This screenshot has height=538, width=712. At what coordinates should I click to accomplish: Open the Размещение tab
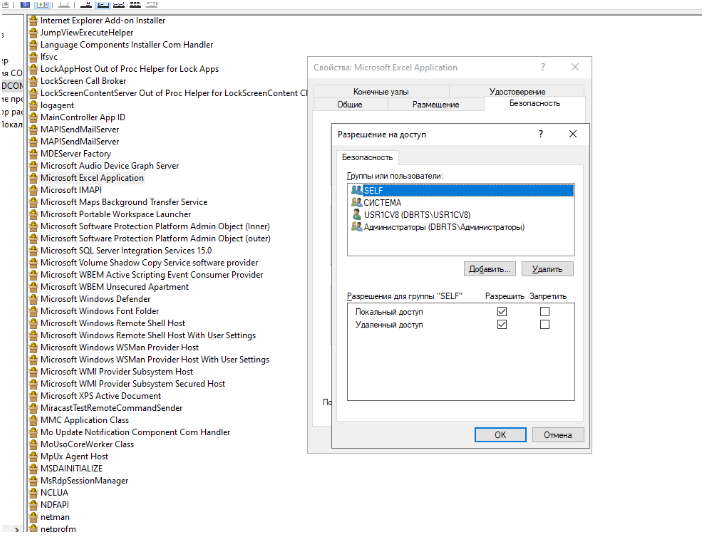pyautogui.click(x=436, y=105)
